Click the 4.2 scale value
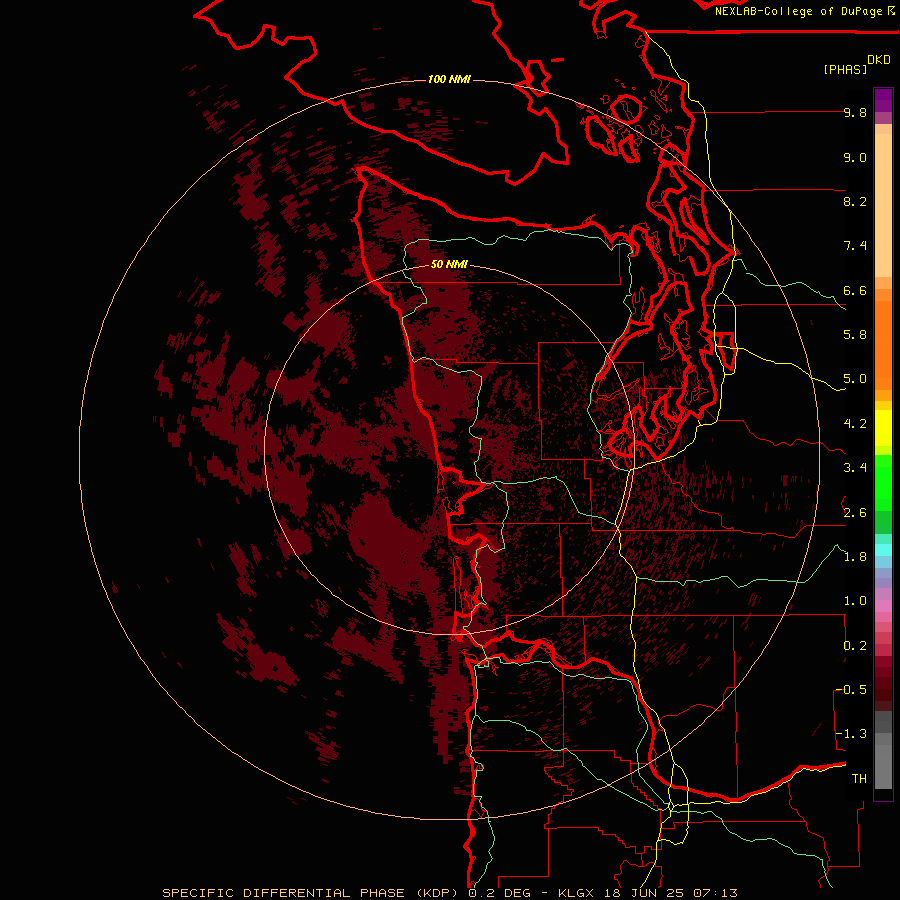The width and height of the screenshot is (900, 900). tap(855, 424)
